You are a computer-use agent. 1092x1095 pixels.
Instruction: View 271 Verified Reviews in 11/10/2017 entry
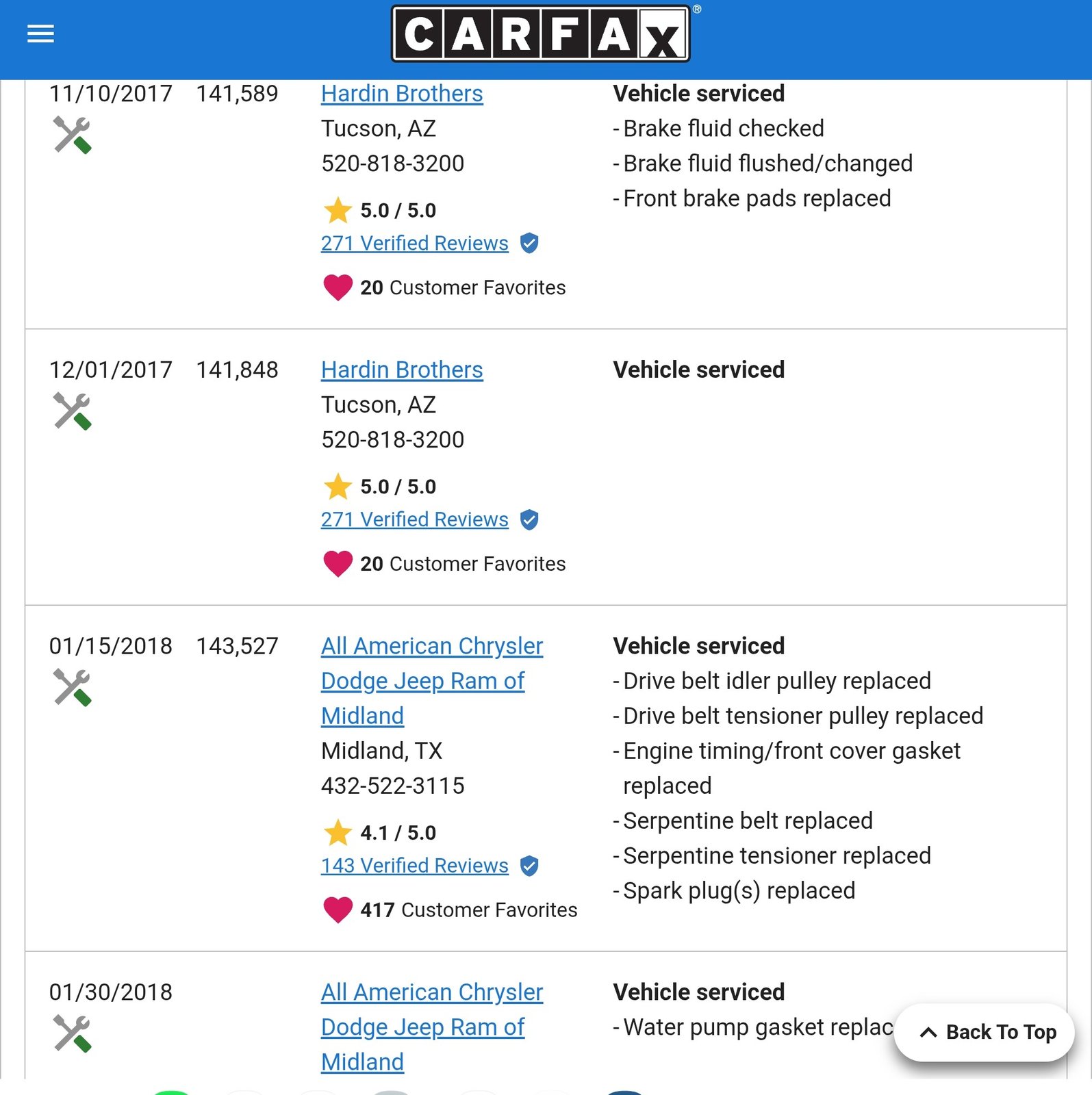click(414, 244)
